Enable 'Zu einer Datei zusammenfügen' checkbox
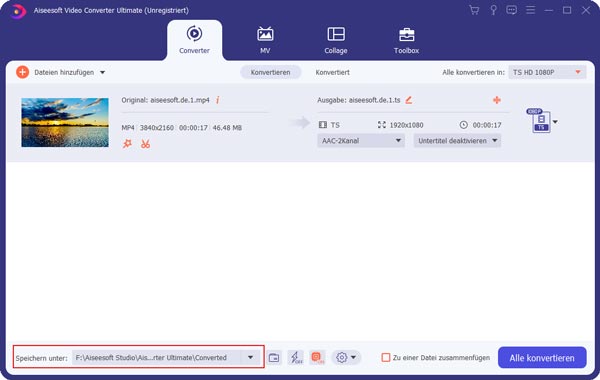Viewport: 600px width, 380px height. pos(386,358)
